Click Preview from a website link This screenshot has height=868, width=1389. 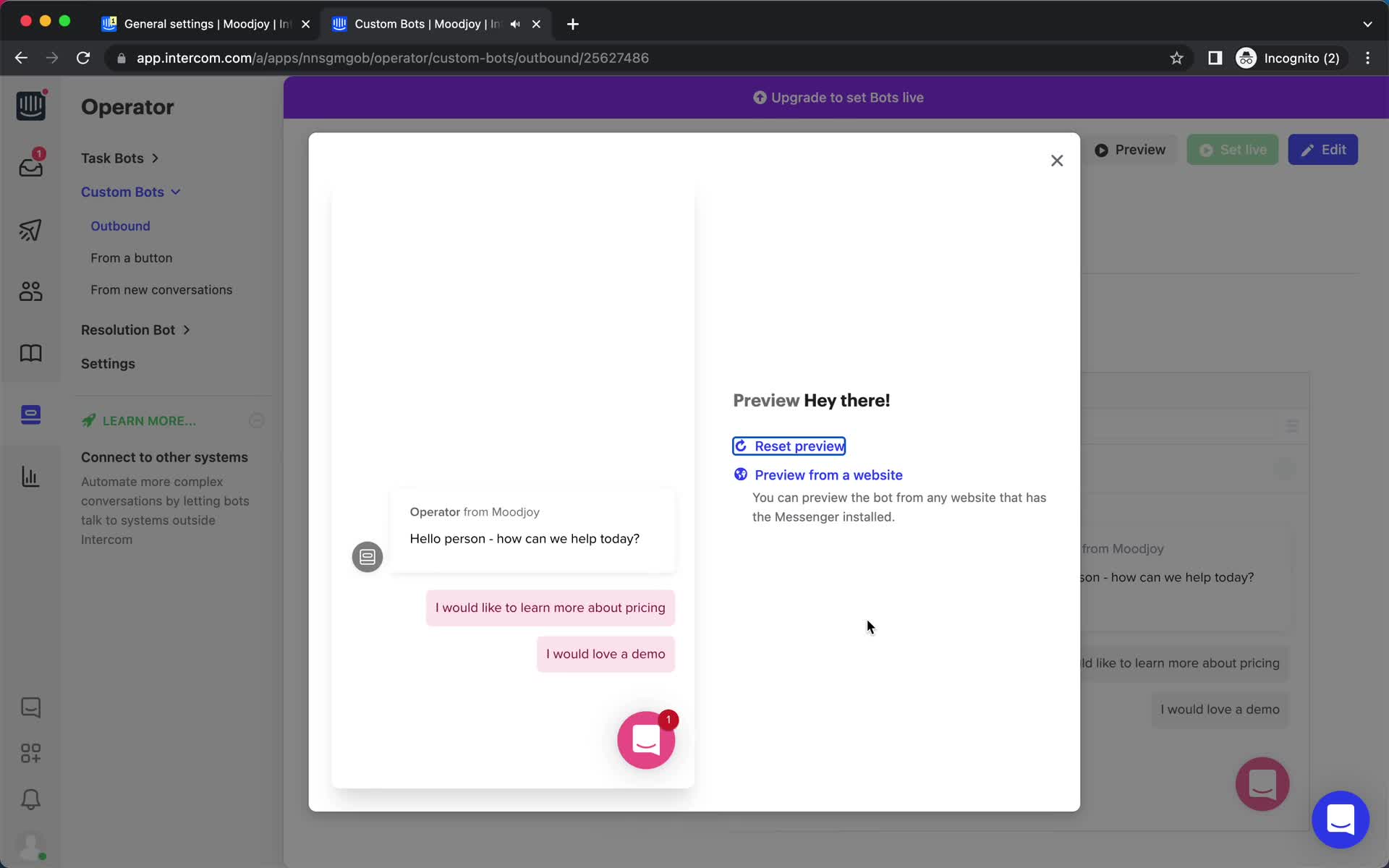click(x=818, y=475)
